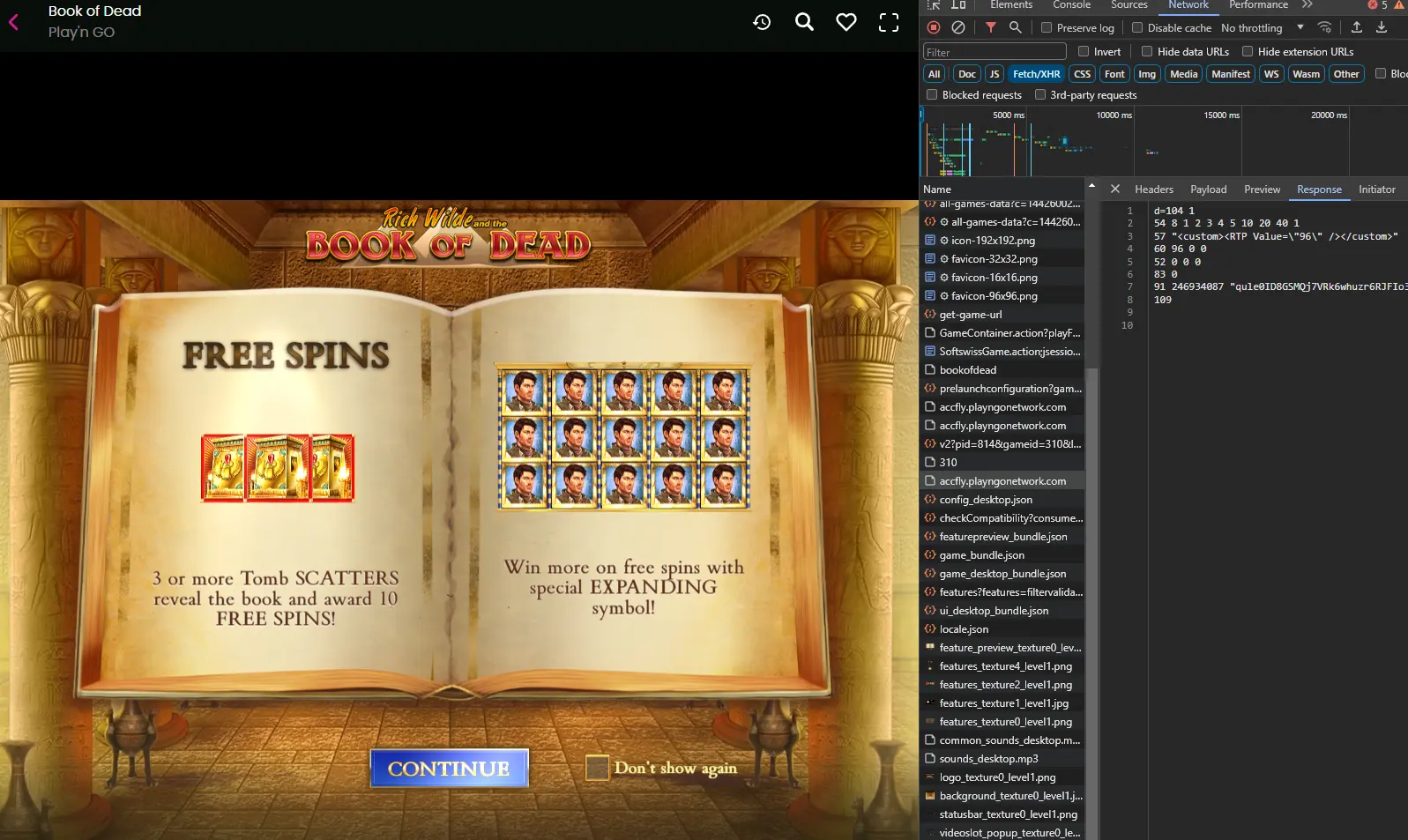
Task: Select the request named 310
Action: [x=1002, y=463]
